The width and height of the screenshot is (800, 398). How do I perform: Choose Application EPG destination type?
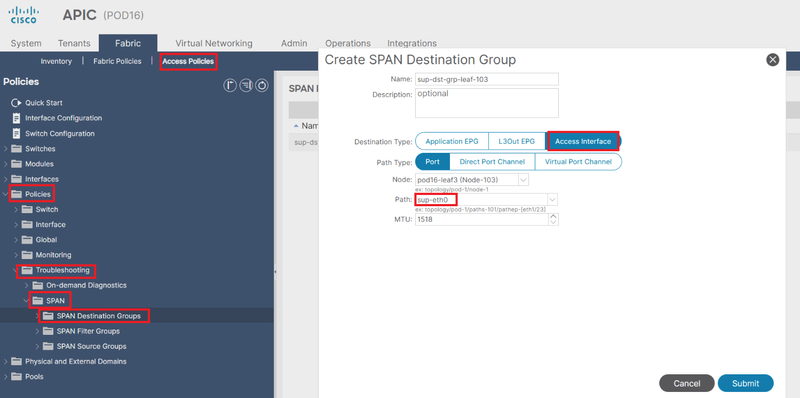tap(452, 141)
